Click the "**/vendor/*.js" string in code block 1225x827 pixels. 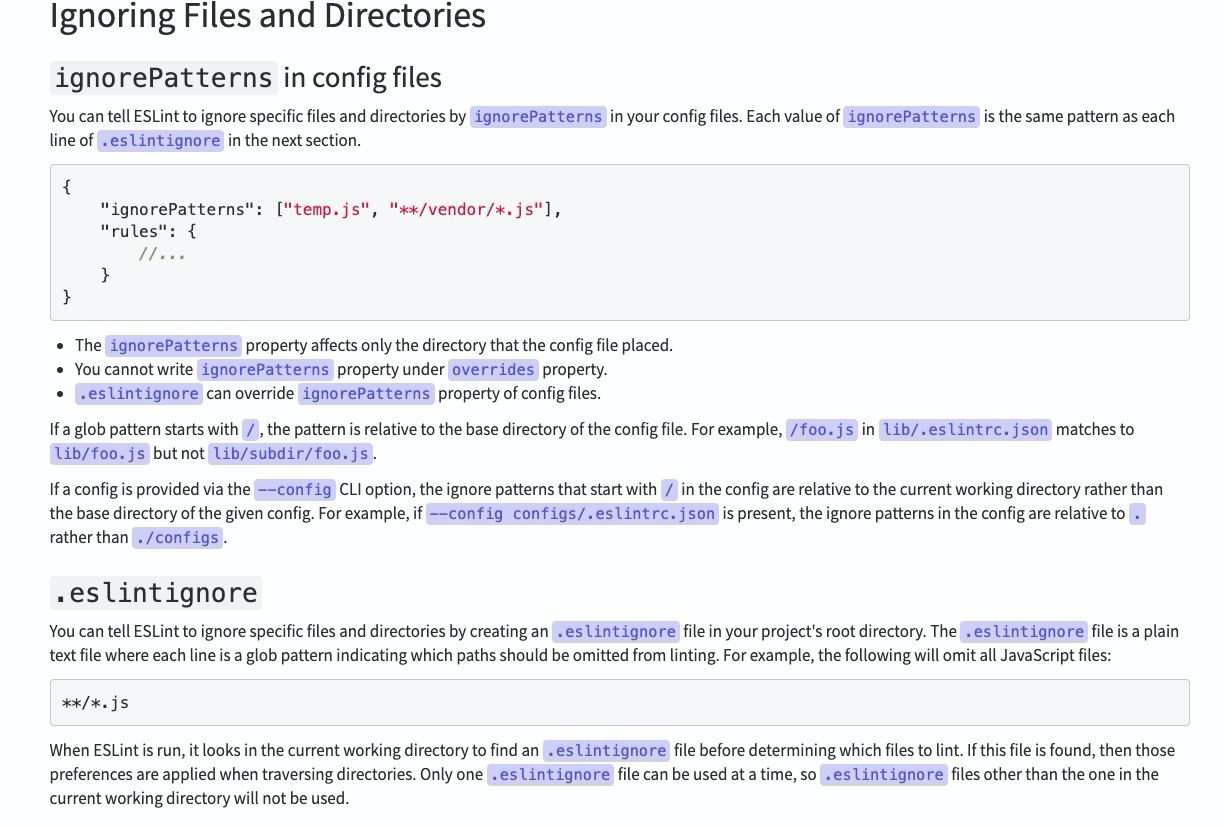click(x=466, y=209)
